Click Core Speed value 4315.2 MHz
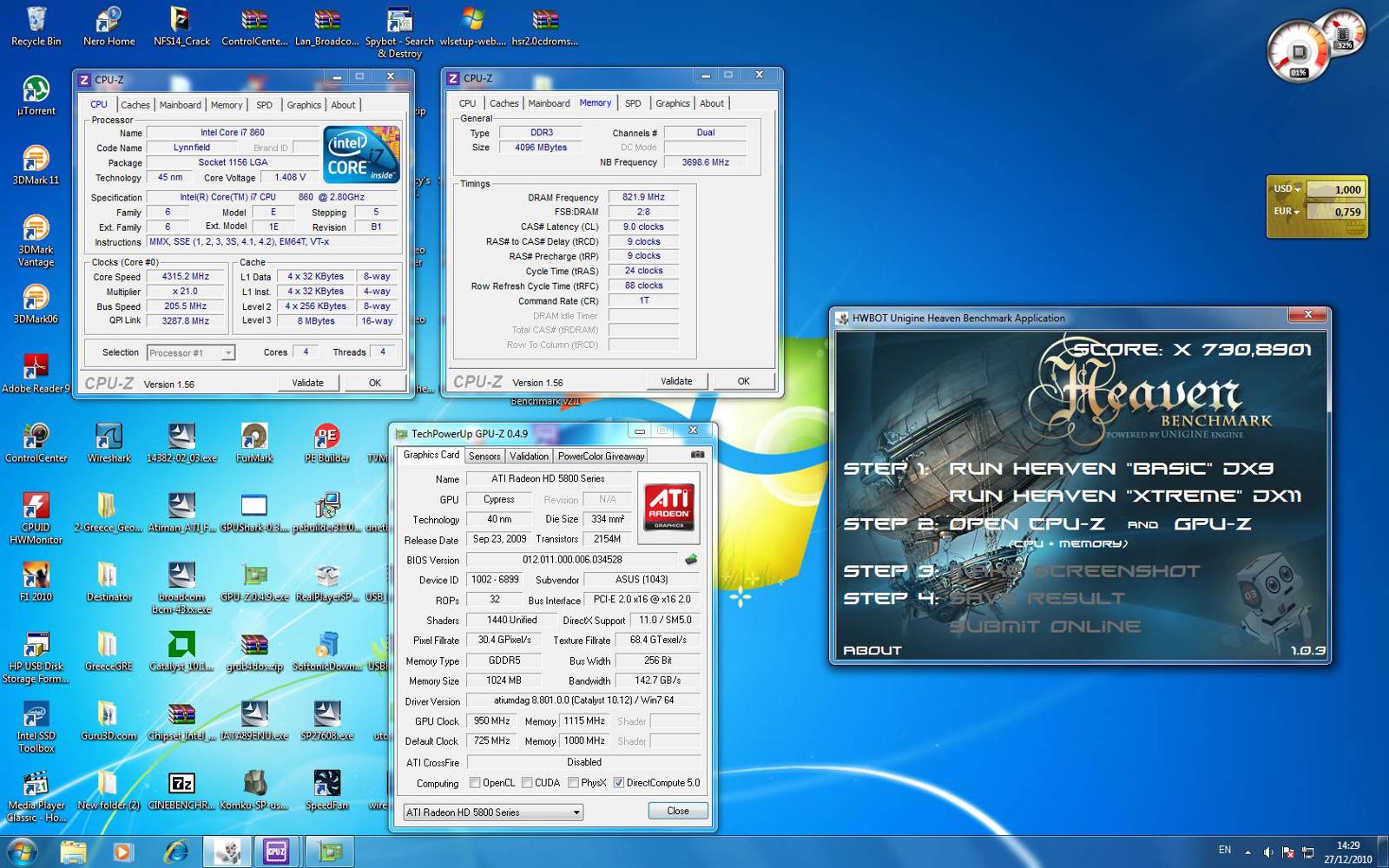The width and height of the screenshot is (1389, 868). (x=185, y=277)
